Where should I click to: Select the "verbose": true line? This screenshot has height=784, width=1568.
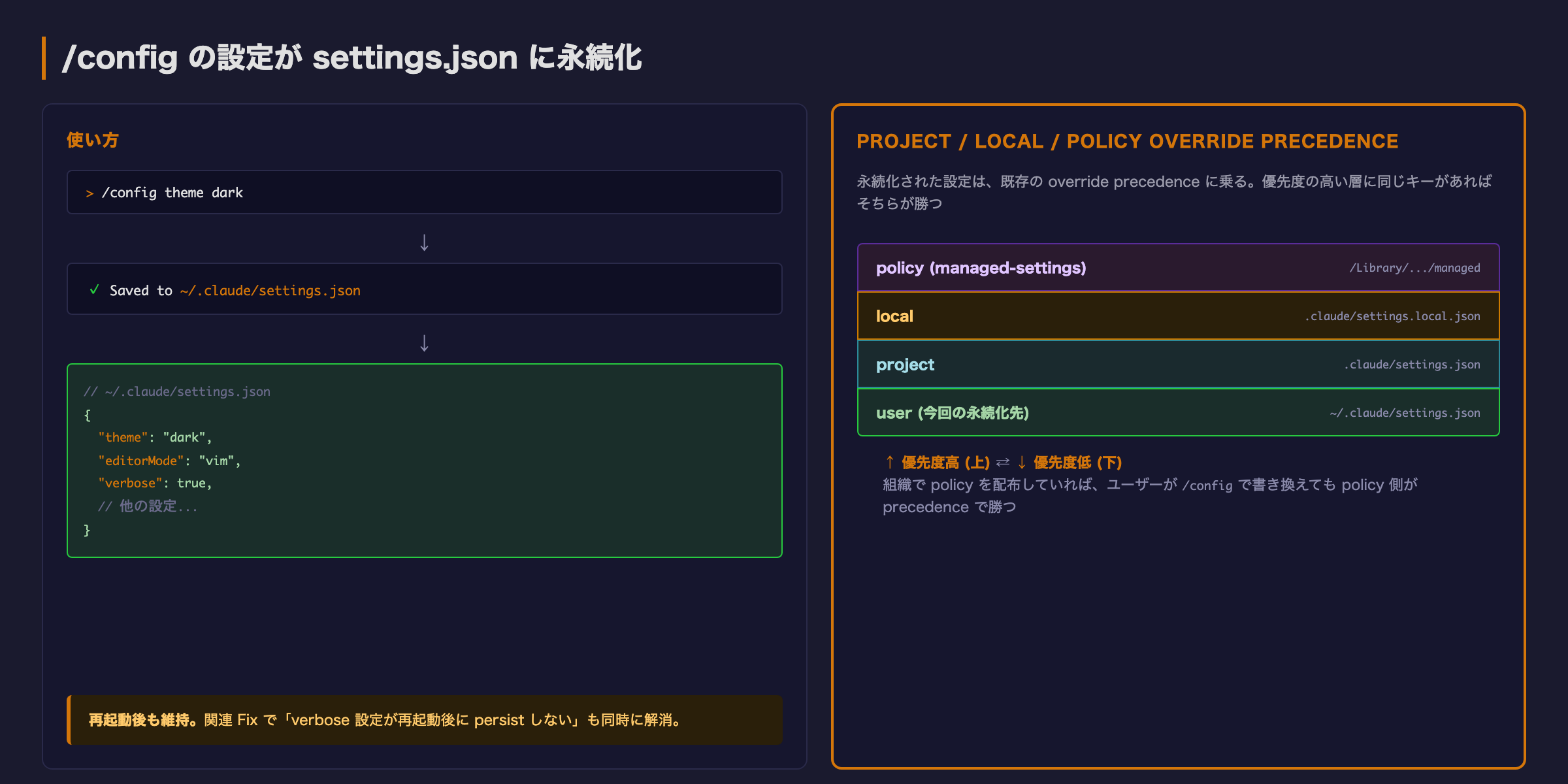[155, 483]
